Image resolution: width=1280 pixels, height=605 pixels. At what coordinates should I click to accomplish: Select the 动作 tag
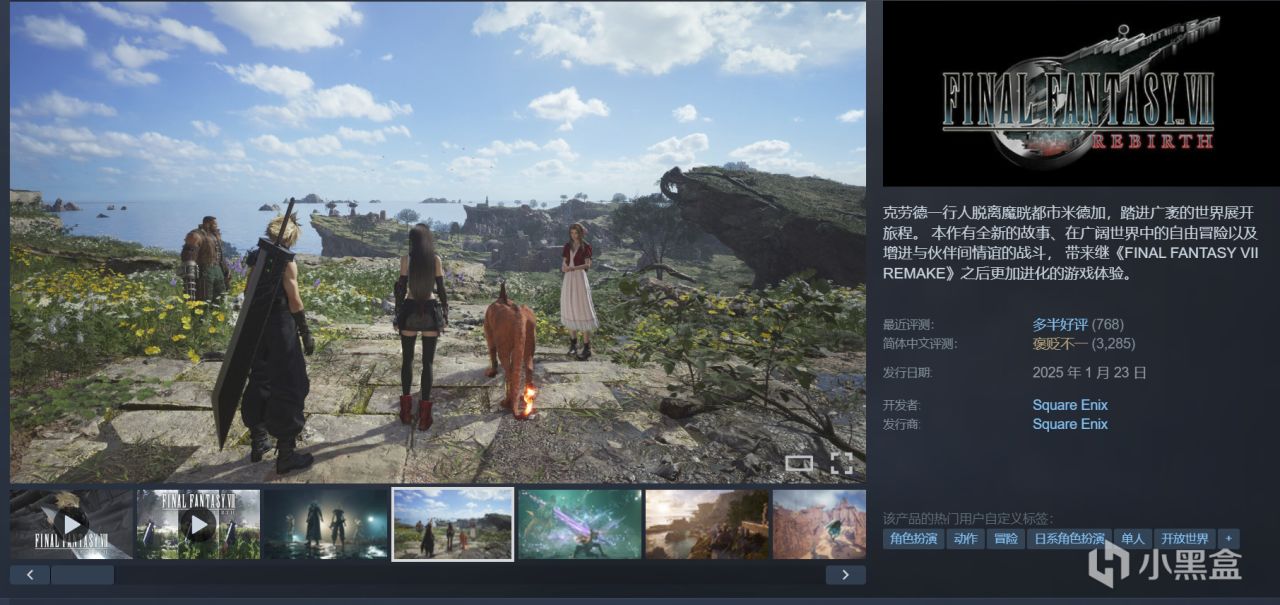click(965, 539)
